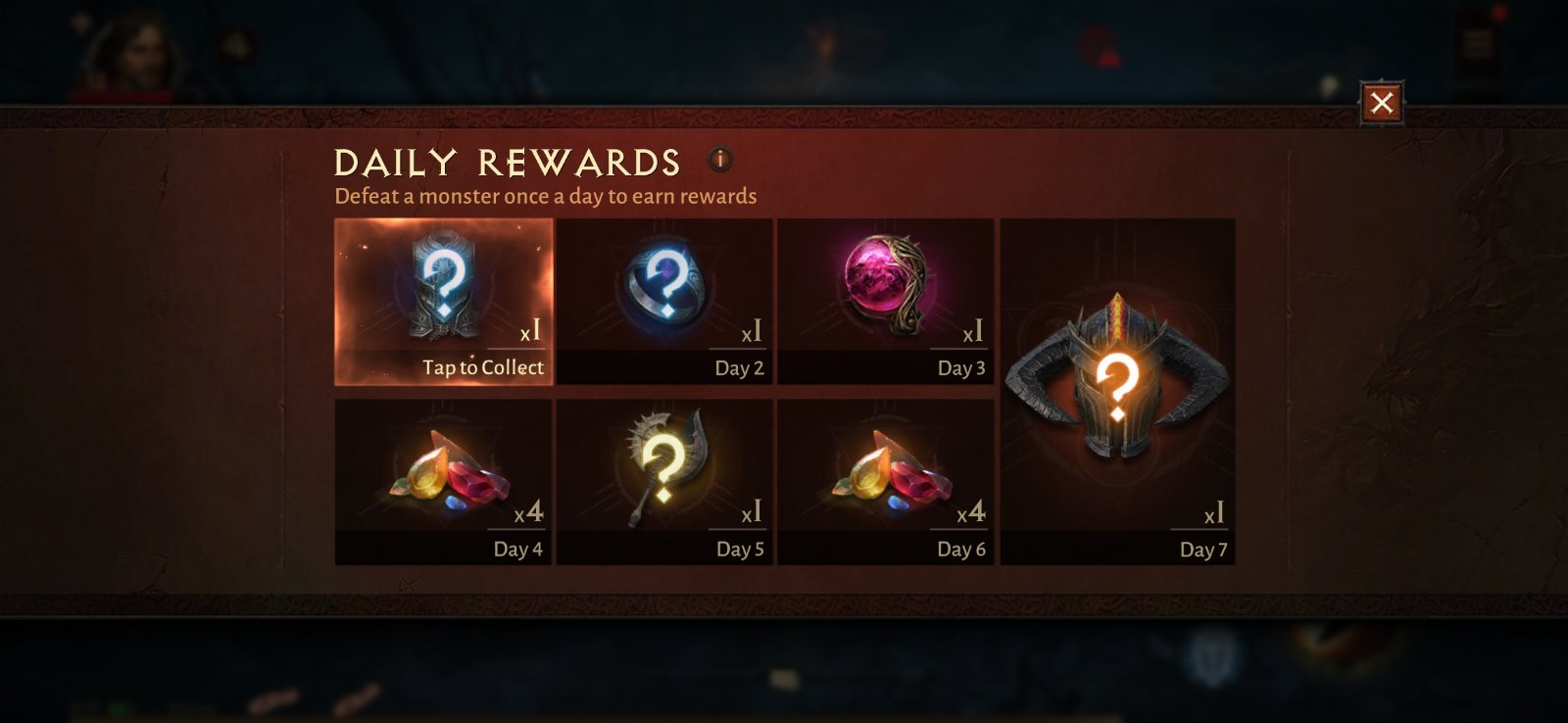1568x723 pixels.
Task: Click the Day 2 label
Action: (739, 368)
